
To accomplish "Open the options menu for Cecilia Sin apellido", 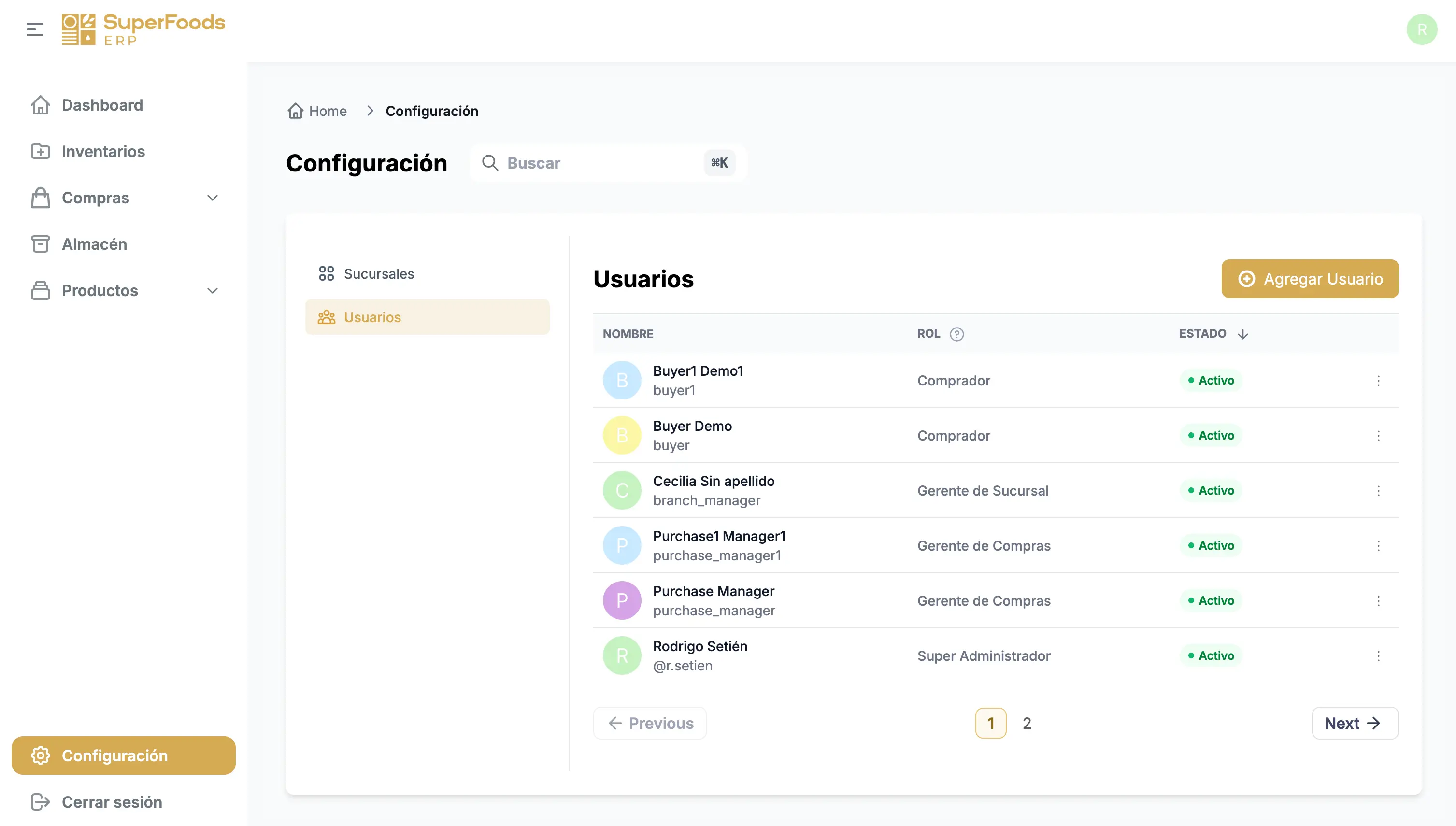I will (x=1378, y=491).
